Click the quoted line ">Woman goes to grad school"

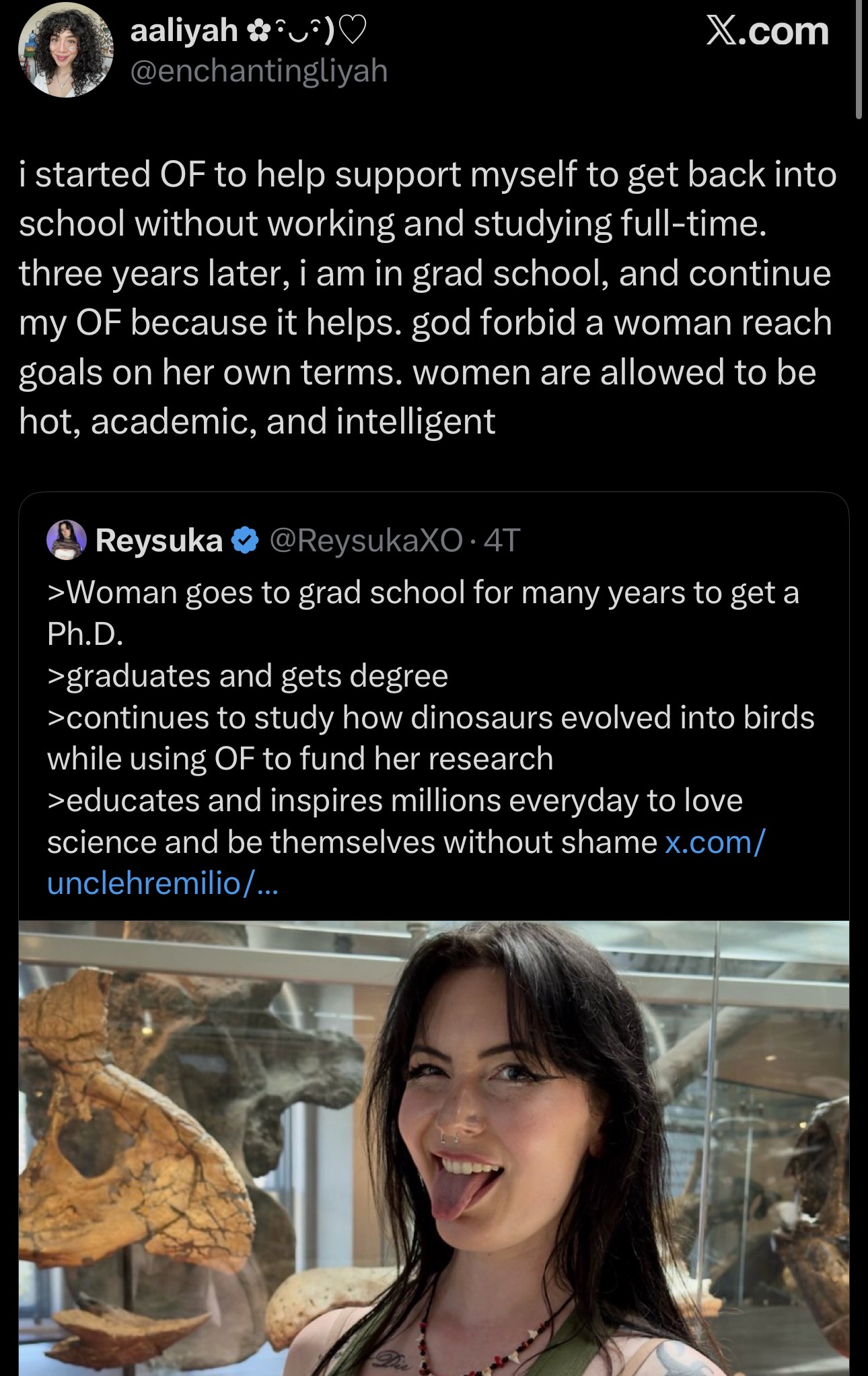(x=423, y=593)
